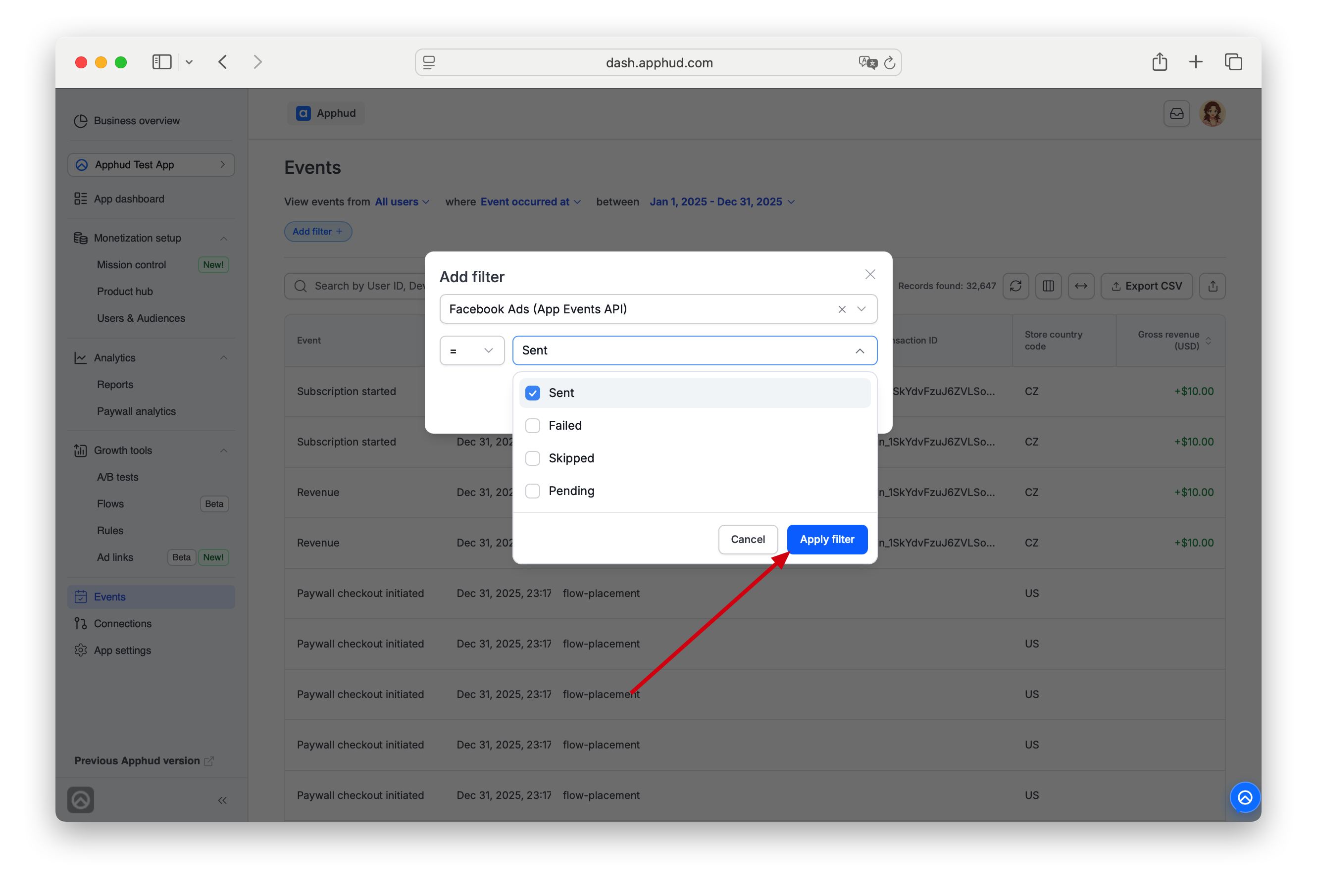Open the date range picker

click(722, 202)
